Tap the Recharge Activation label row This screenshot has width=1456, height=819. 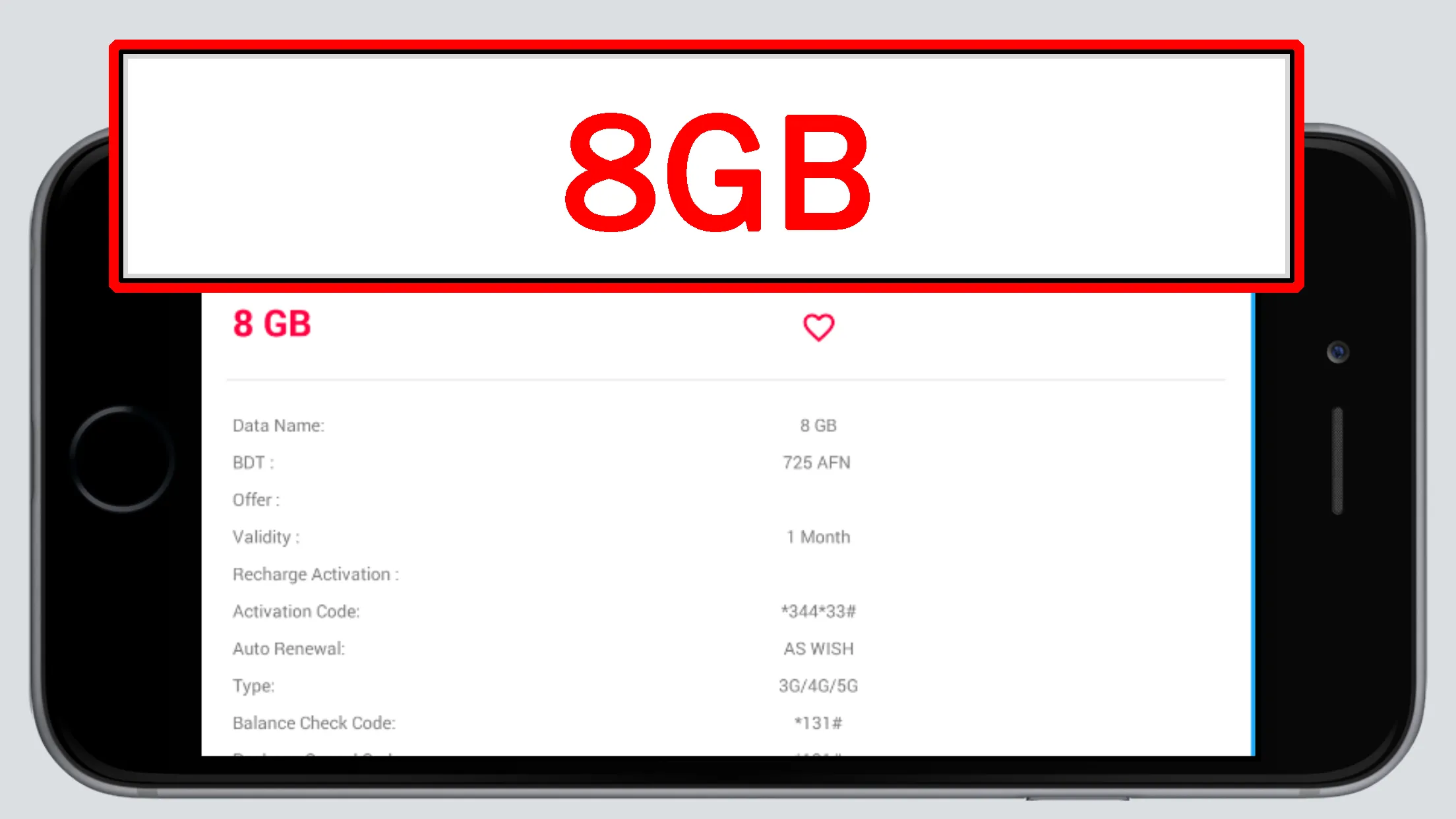coord(315,574)
